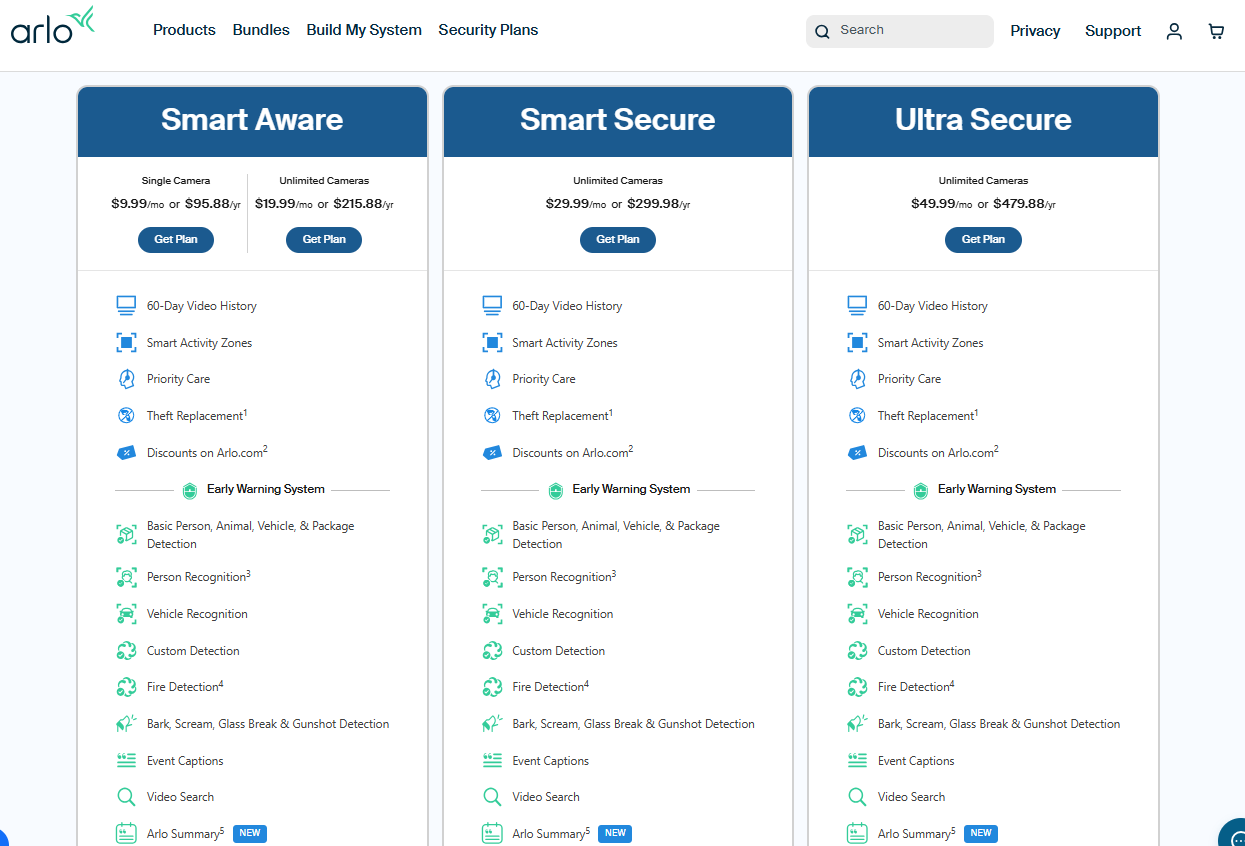Viewport: 1245px width, 846px height.
Task: Click the 60-Day Video History icon in Ultra Secure
Action: [x=857, y=306]
